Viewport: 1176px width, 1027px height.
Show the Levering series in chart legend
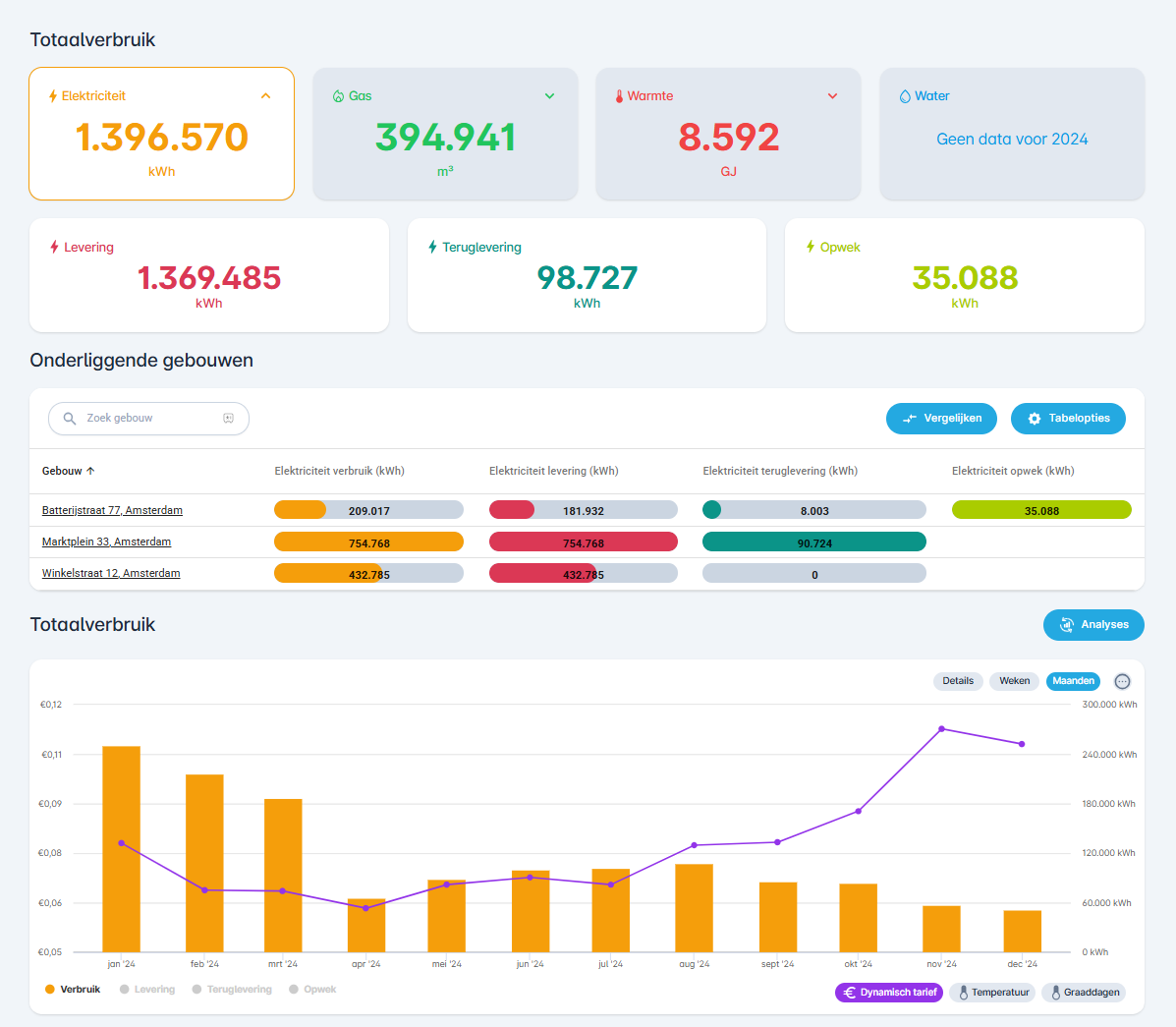click(146, 990)
